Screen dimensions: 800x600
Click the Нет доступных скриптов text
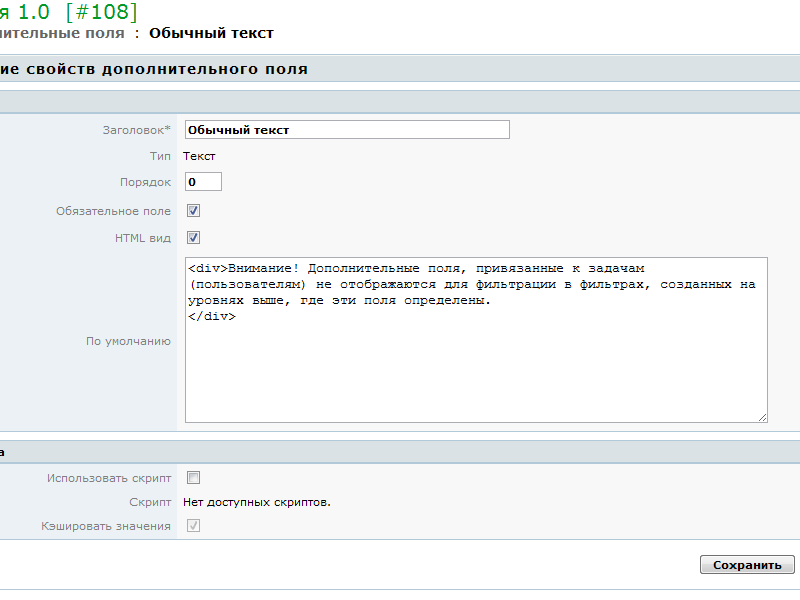257,502
